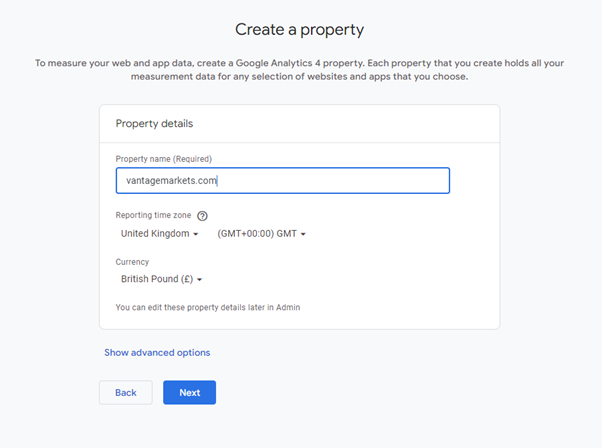Open the British Pound (£) currency dropdown
This screenshot has height=448, width=602.
click(161, 280)
